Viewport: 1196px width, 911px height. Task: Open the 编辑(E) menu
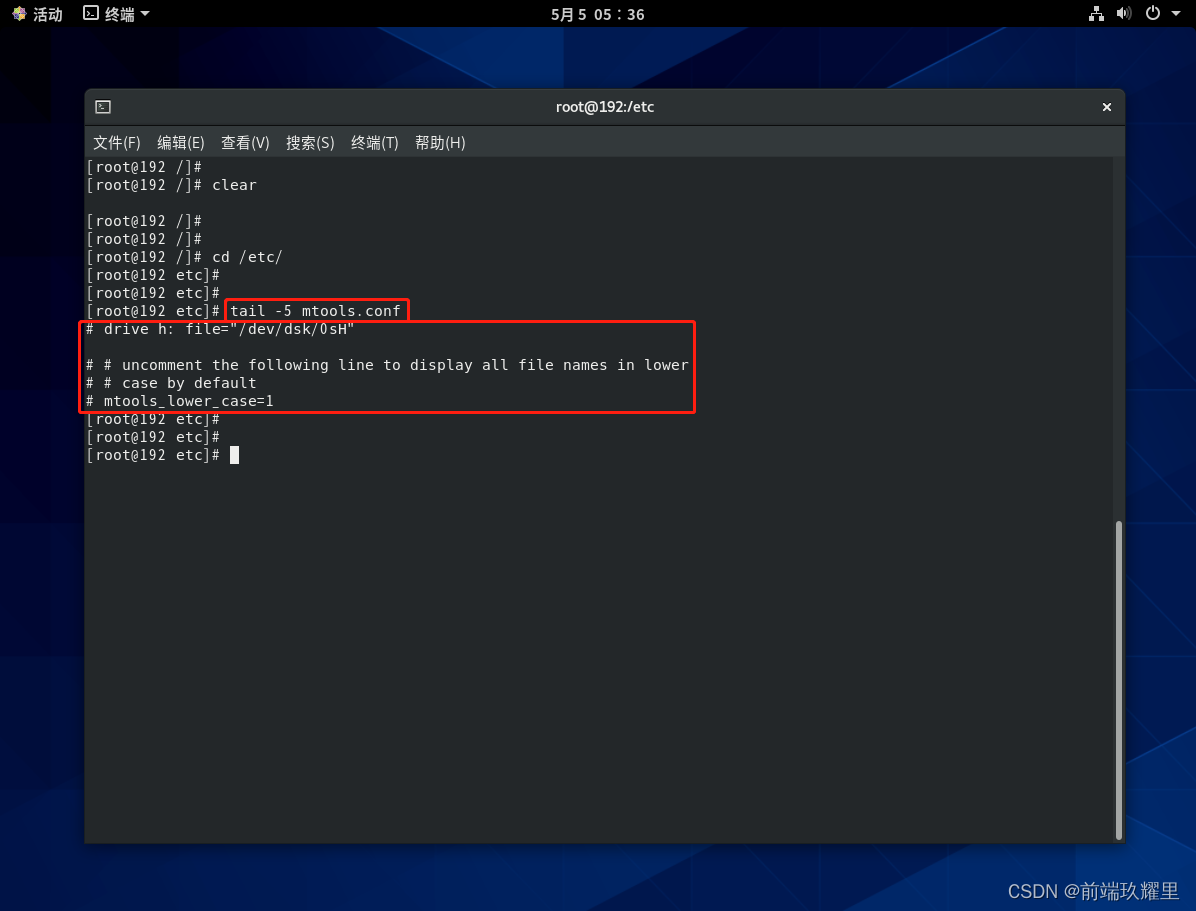tap(181, 143)
